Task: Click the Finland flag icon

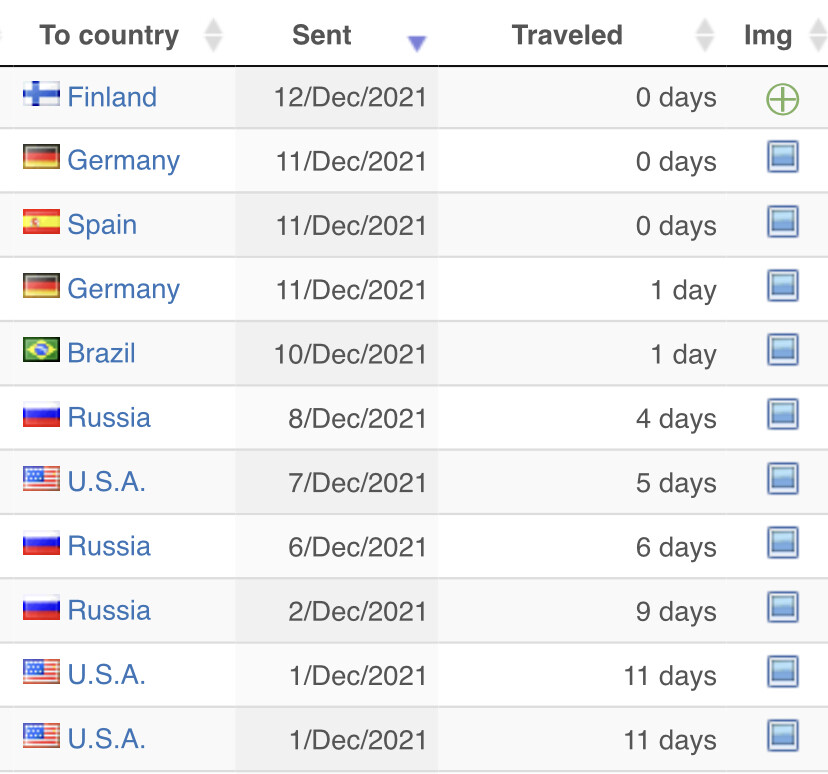Action: [x=41, y=94]
